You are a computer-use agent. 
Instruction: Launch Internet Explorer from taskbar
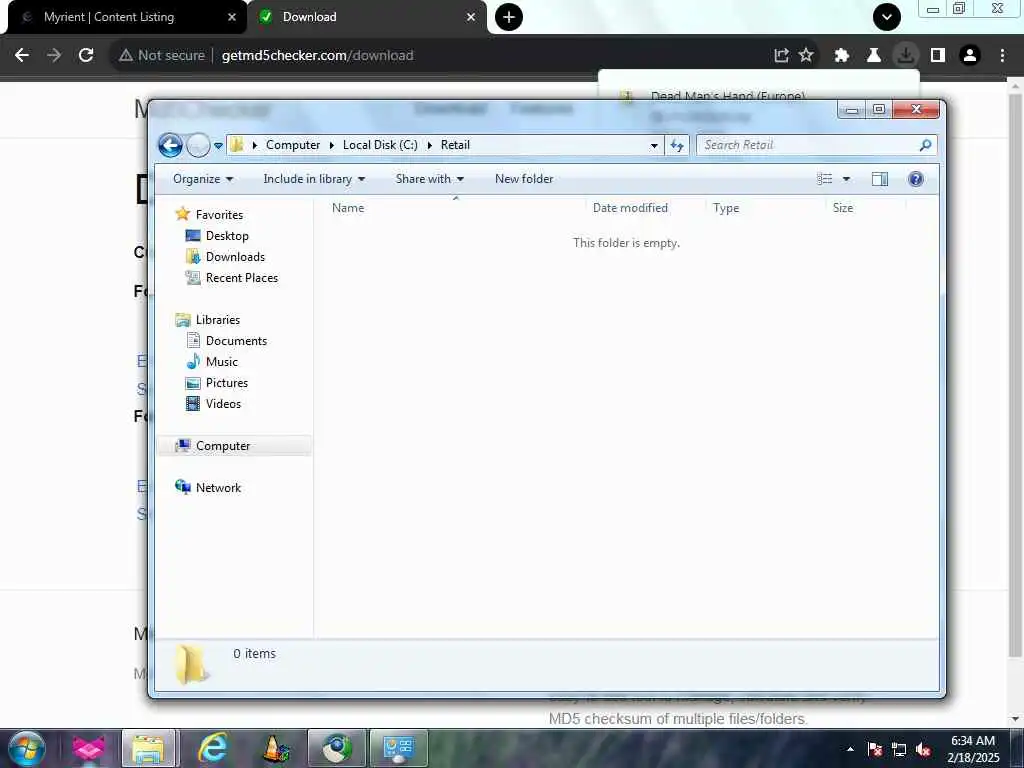pos(213,748)
